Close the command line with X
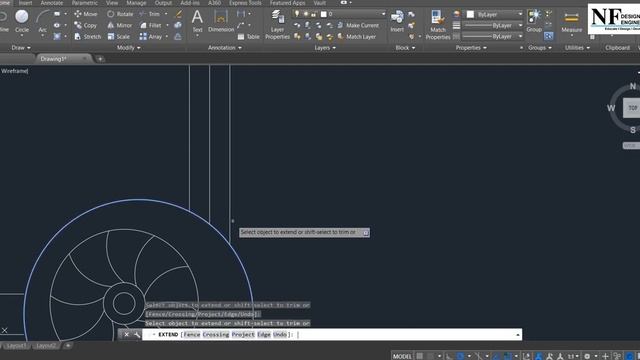640x360 pixels. [x=127, y=334]
